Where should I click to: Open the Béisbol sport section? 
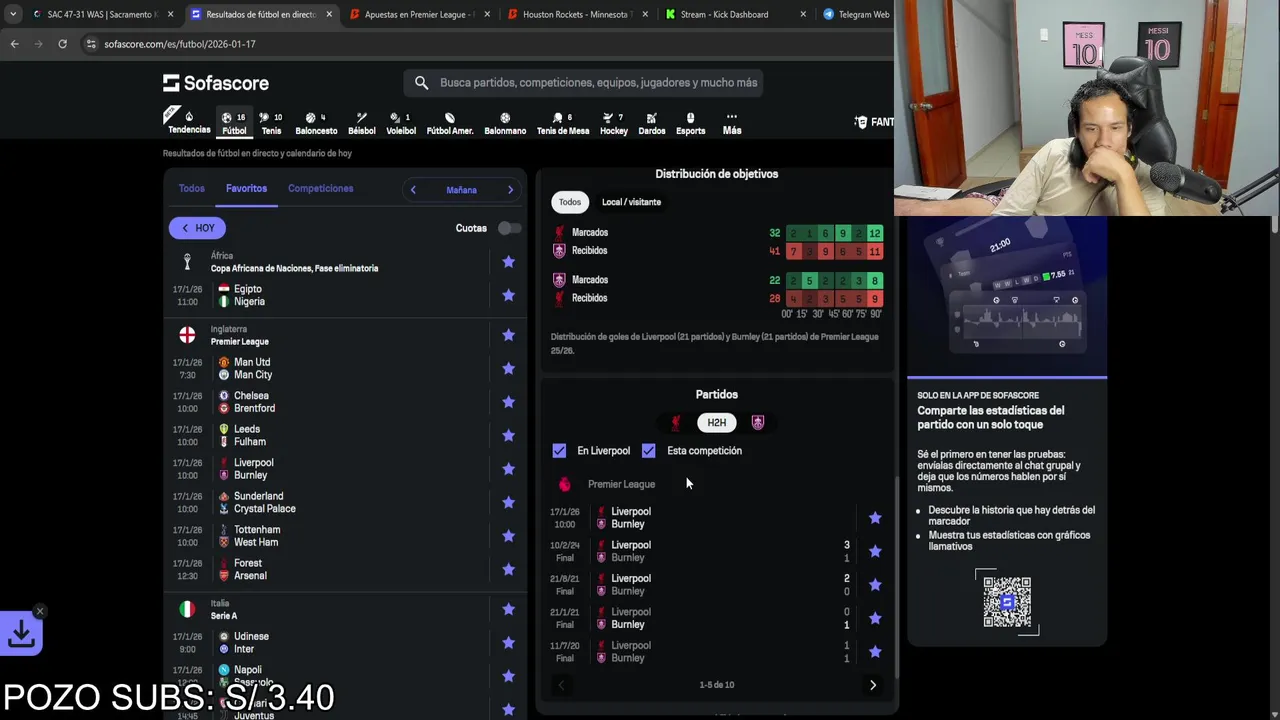(x=362, y=122)
